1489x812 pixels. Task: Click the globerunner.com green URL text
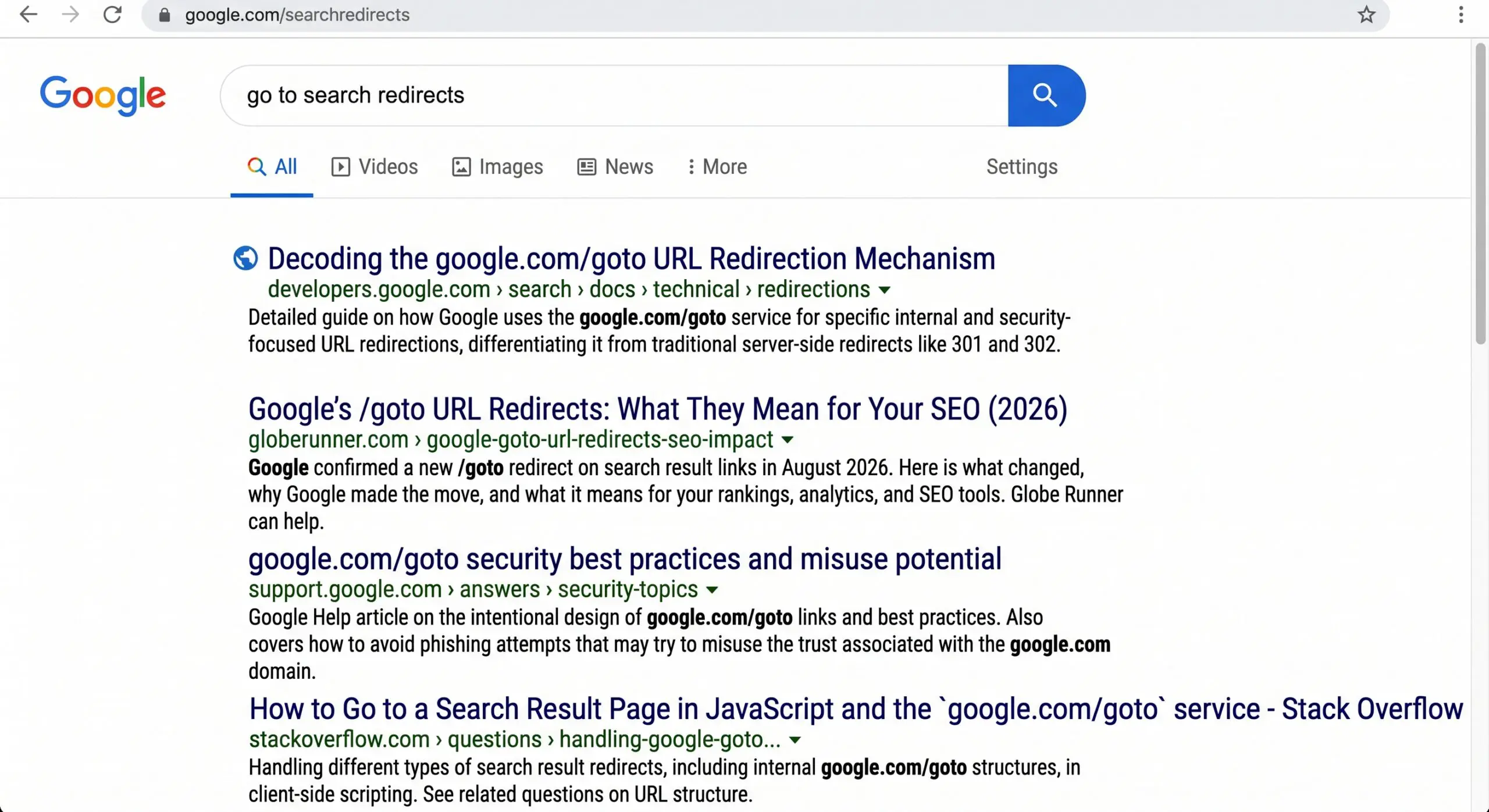pos(511,439)
